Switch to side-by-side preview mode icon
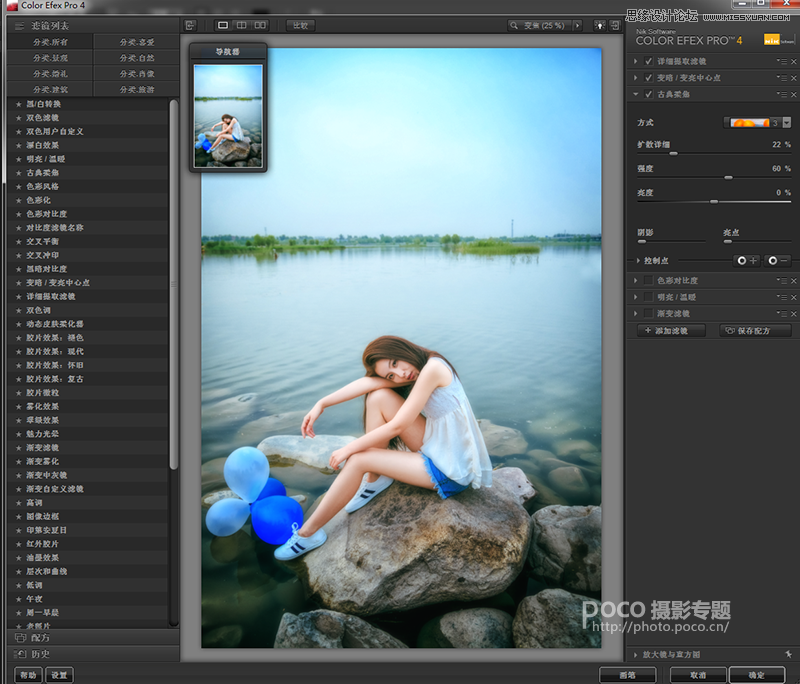 point(261,26)
